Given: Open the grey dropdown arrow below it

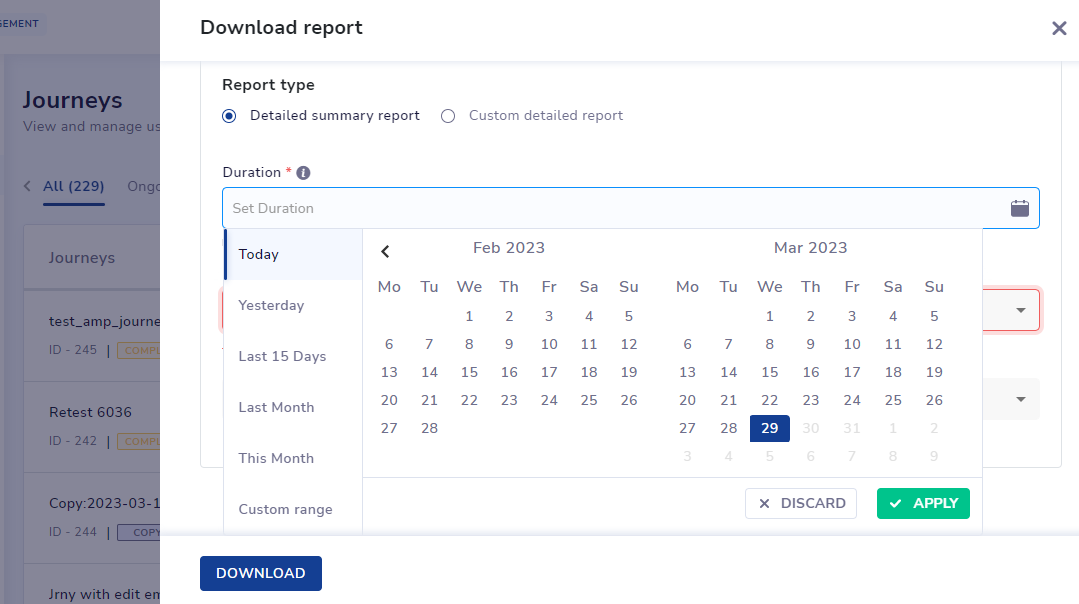Looking at the screenshot, I should [x=1021, y=399].
